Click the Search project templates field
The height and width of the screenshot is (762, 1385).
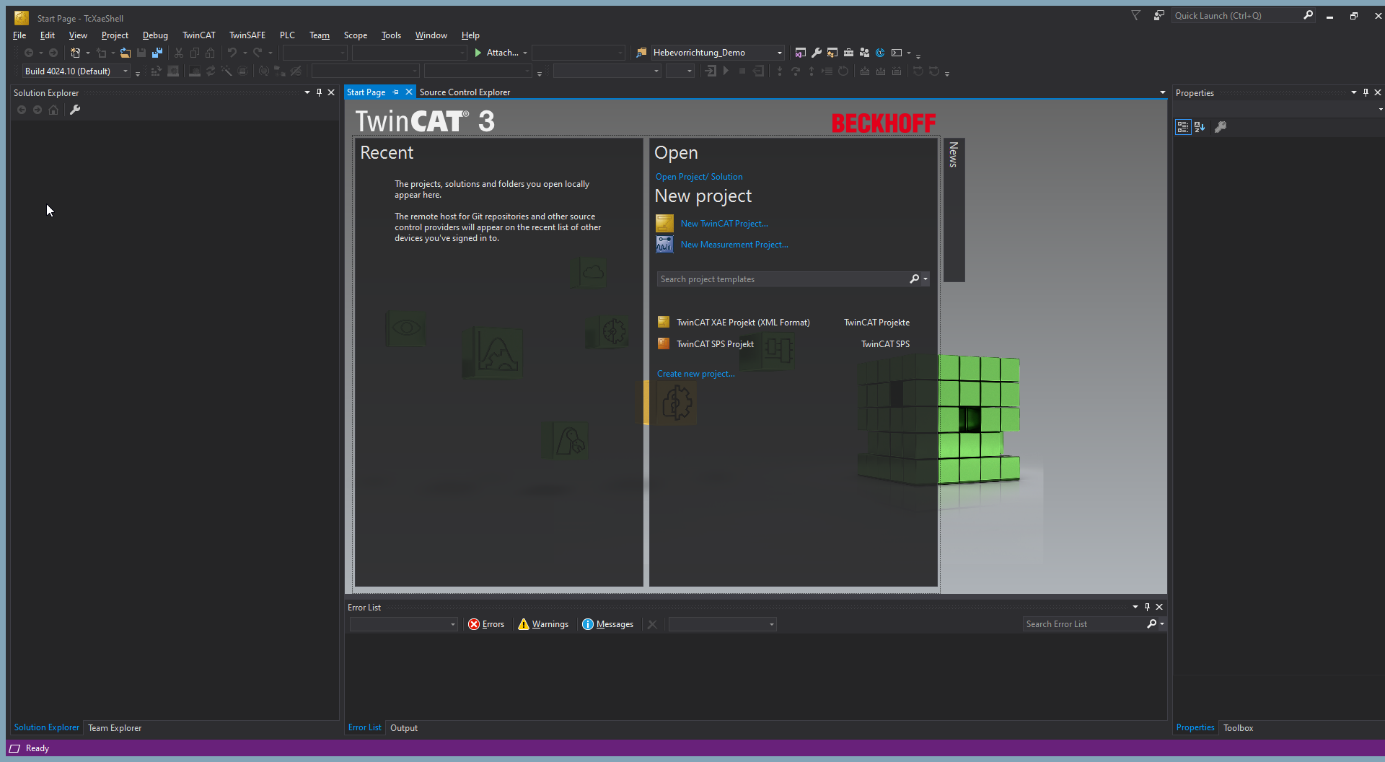(x=782, y=279)
